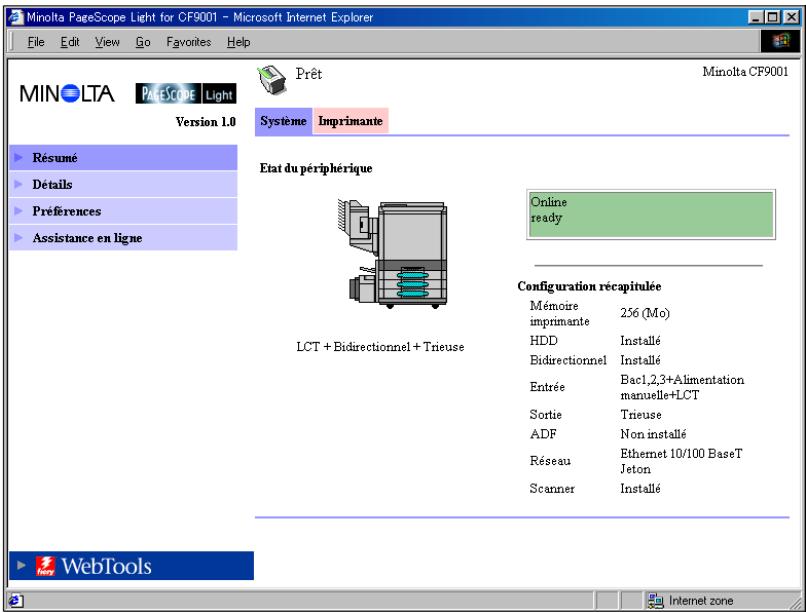Open the View menu

point(107,42)
